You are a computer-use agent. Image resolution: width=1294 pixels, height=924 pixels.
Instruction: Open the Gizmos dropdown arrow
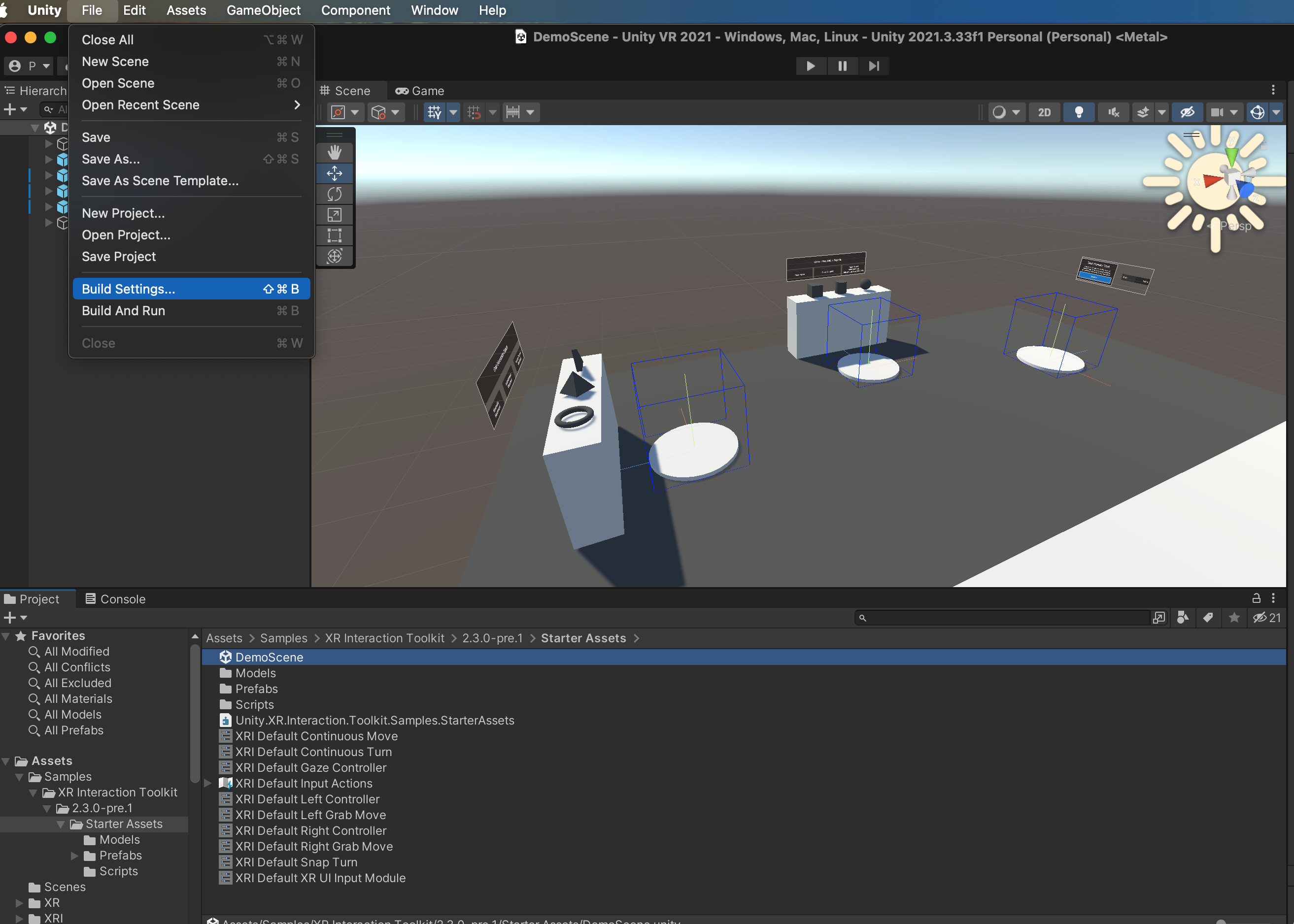click(1277, 112)
